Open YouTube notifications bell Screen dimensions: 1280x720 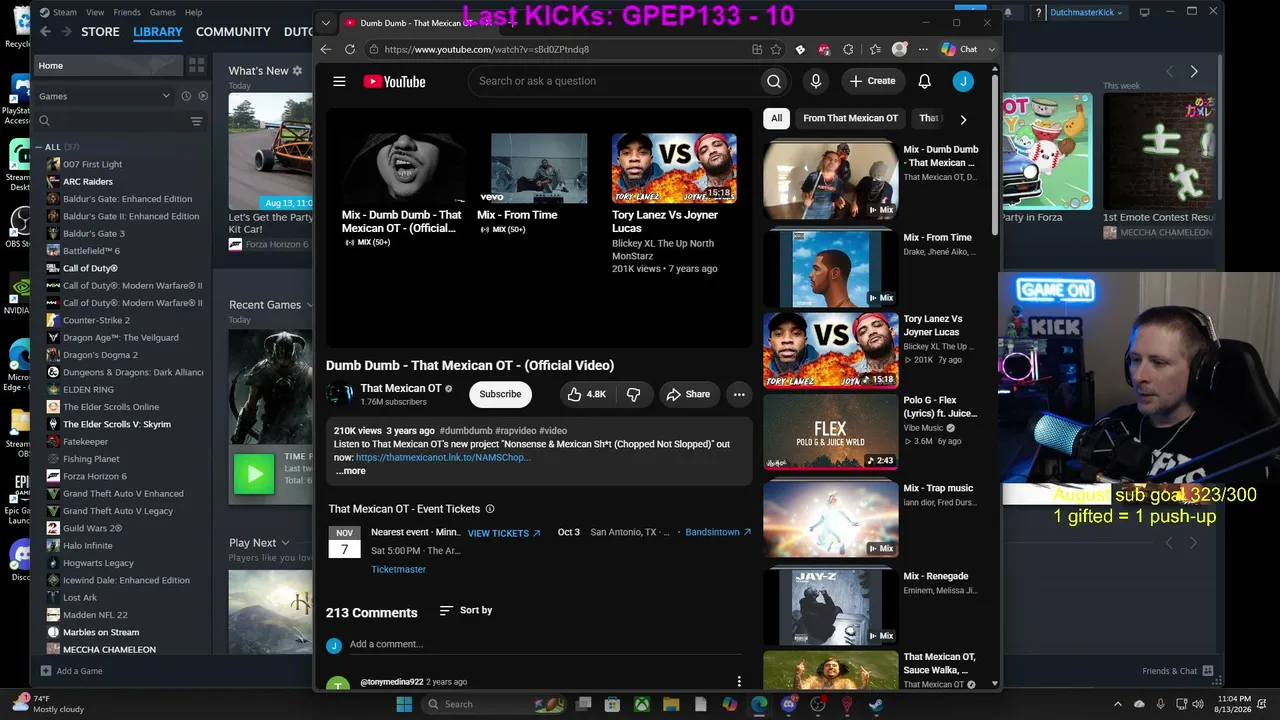[x=925, y=81]
